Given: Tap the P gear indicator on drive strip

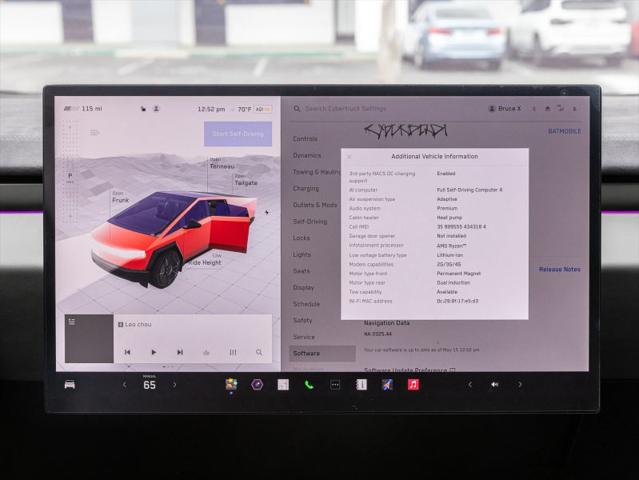Looking at the screenshot, I should pos(70,176).
